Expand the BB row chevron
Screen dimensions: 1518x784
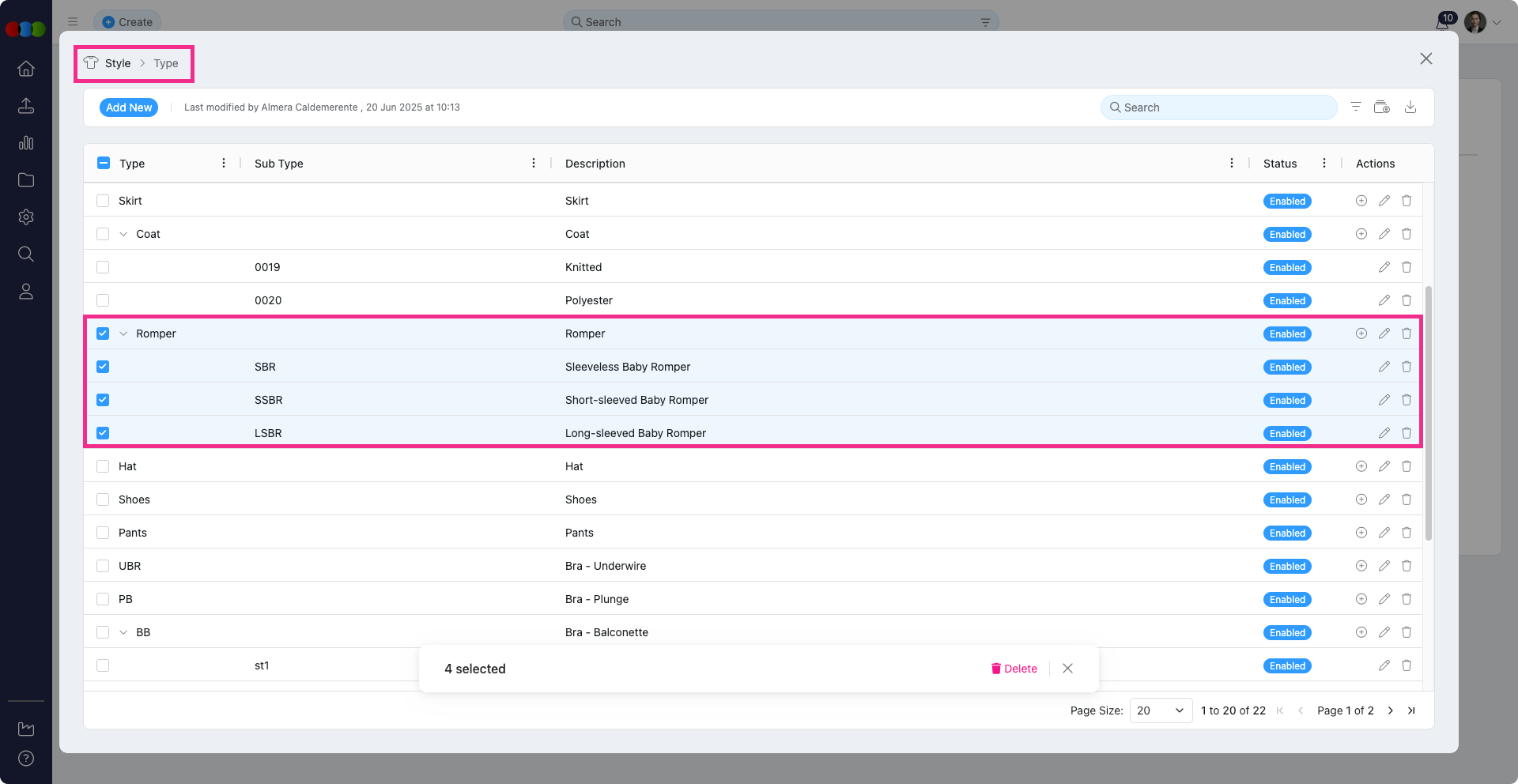(x=123, y=632)
